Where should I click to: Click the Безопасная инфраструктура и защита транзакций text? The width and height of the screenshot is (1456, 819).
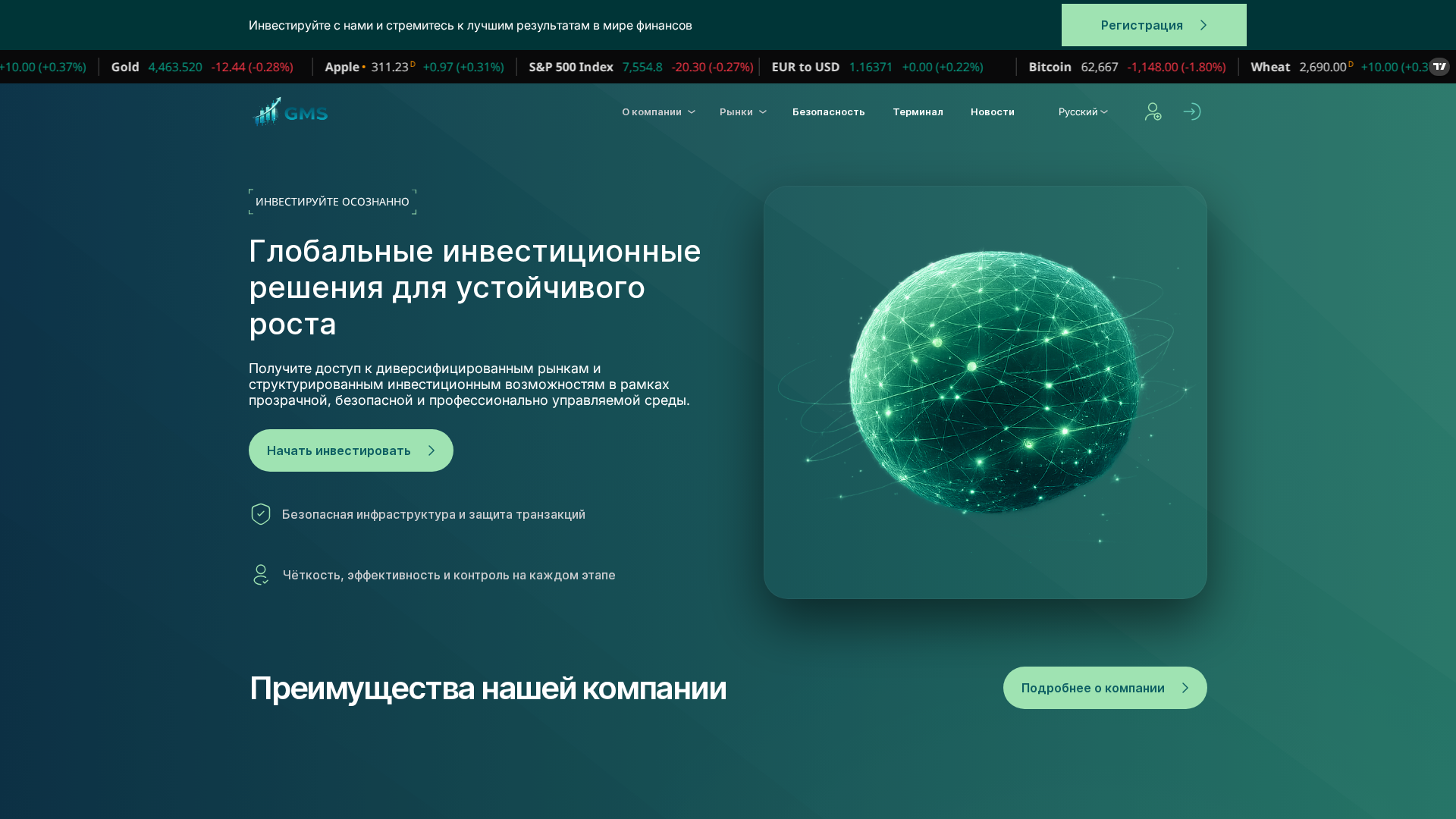[434, 514]
